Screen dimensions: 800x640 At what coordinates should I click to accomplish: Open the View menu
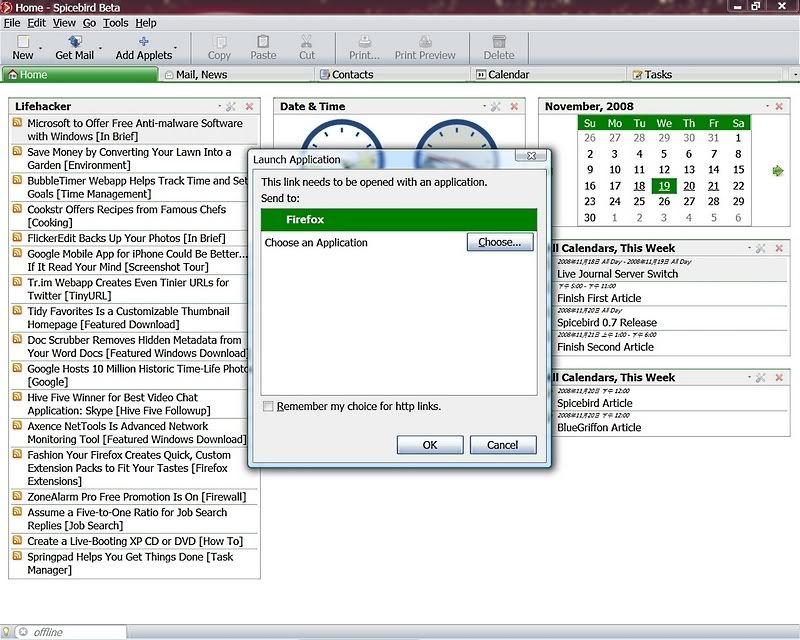pyautogui.click(x=64, y=23)
